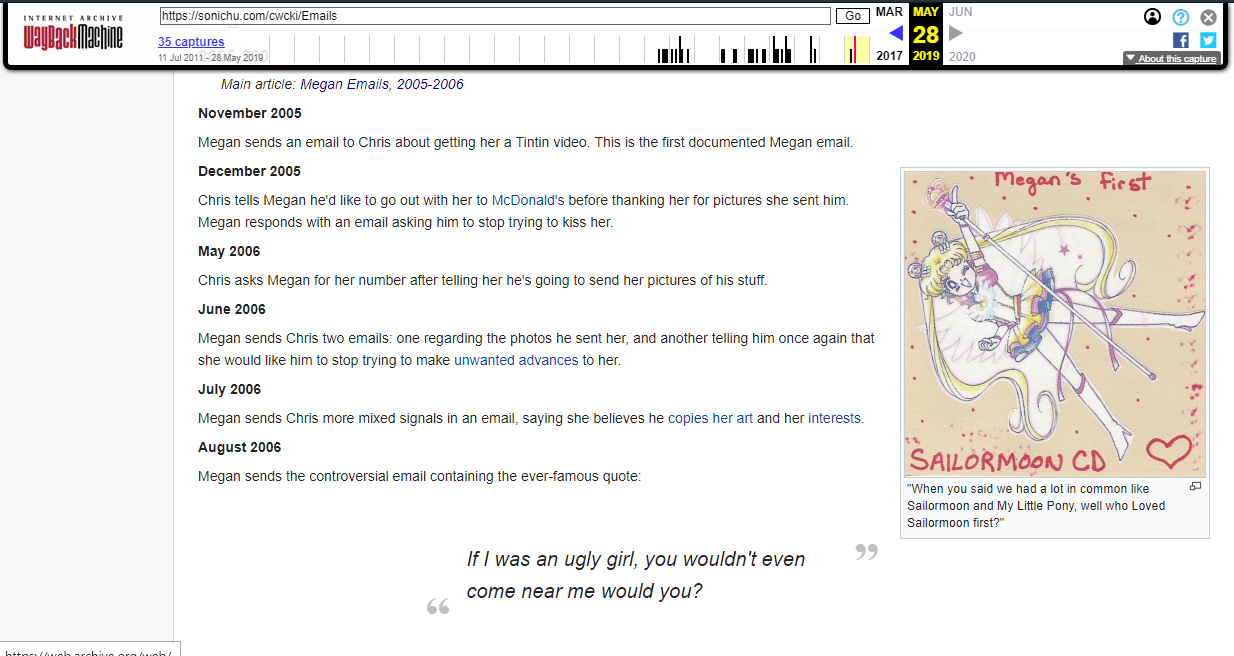Follow the McDonald's link
This screenshot has width=1234, height=656.
[x=529, y=200]
